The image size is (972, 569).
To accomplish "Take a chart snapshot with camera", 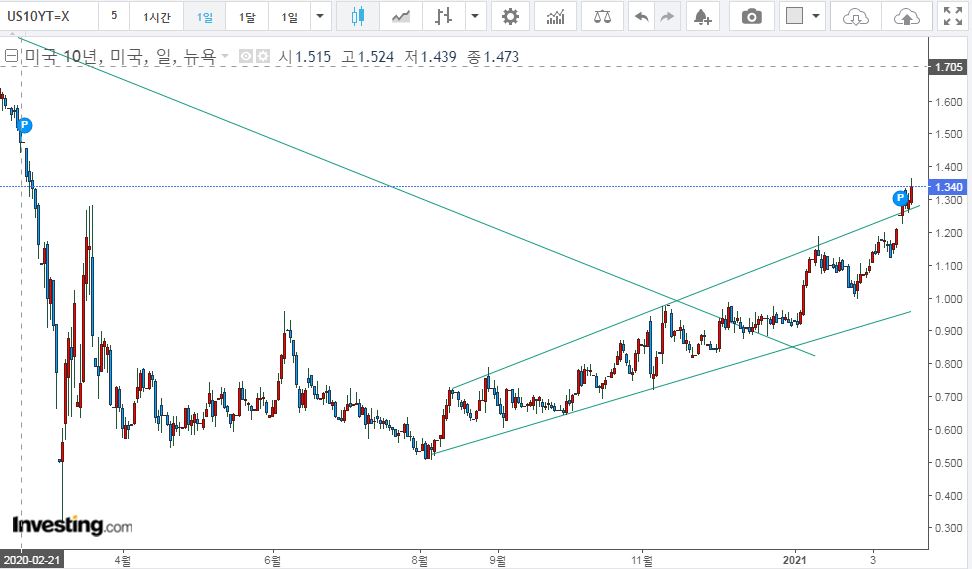I will [x=751, y=16].
